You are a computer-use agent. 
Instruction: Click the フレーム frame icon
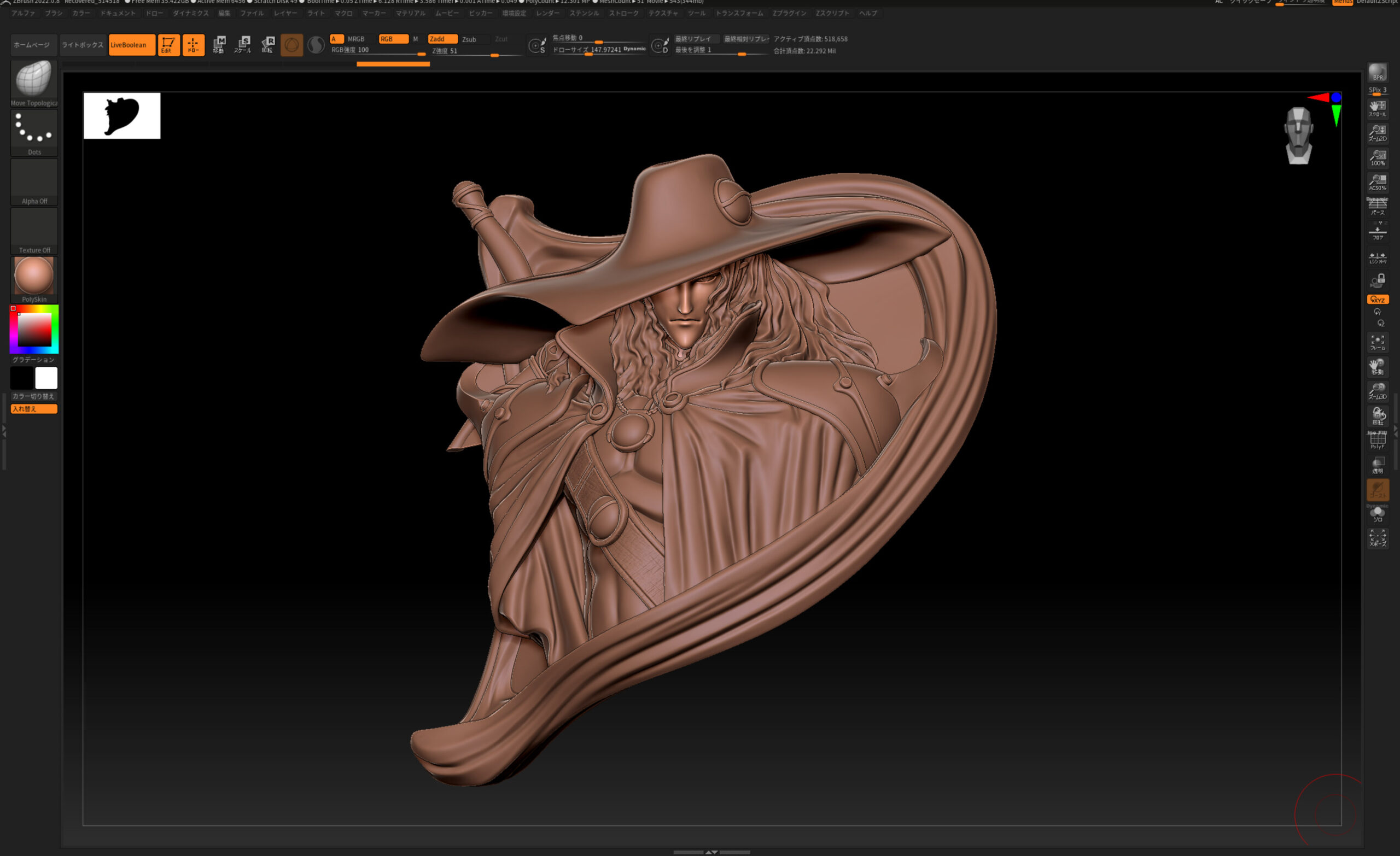click(1378, 343)
